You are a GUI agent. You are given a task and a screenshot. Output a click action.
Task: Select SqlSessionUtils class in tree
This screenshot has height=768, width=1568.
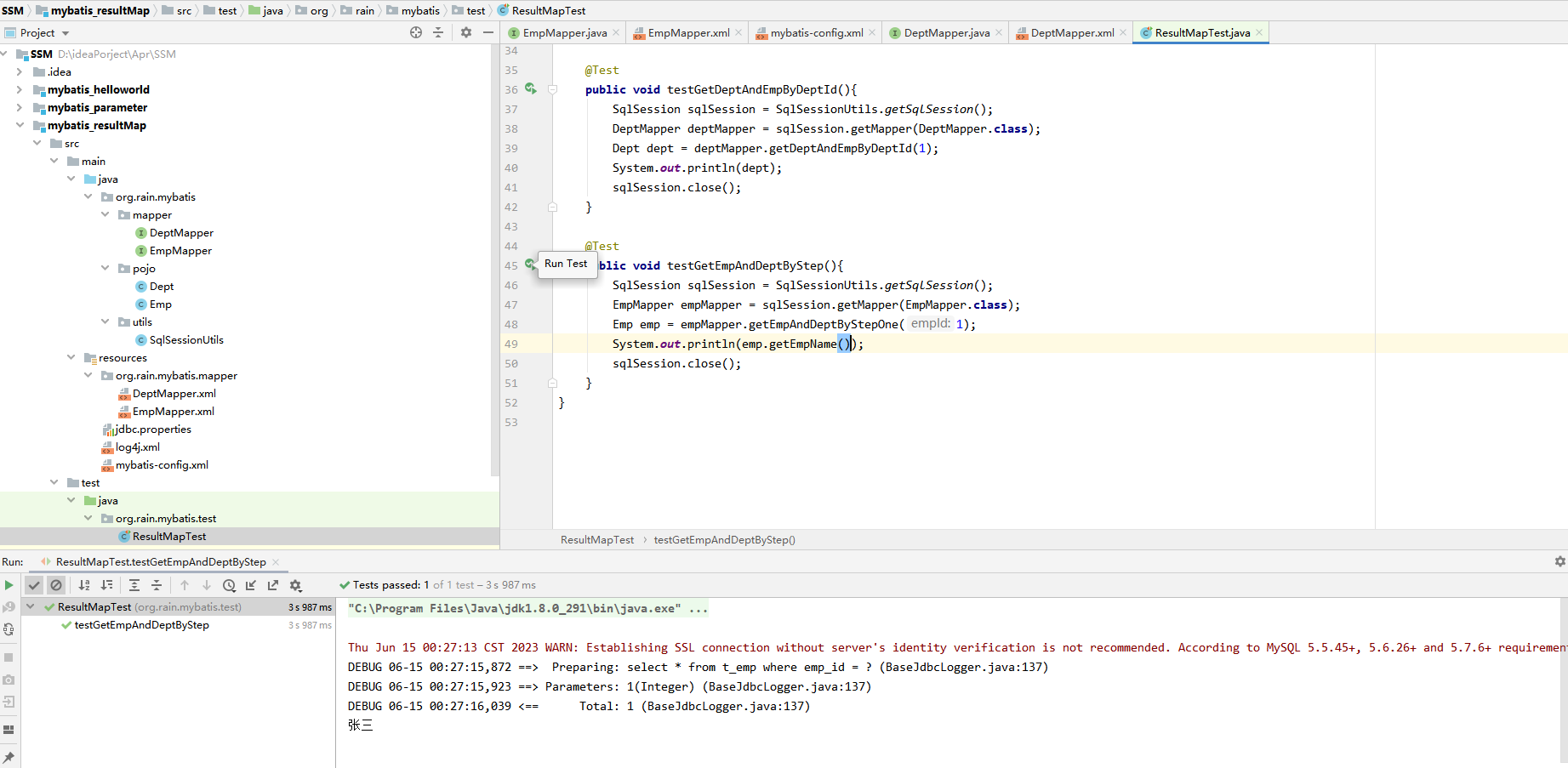click(x=186, y=339)
